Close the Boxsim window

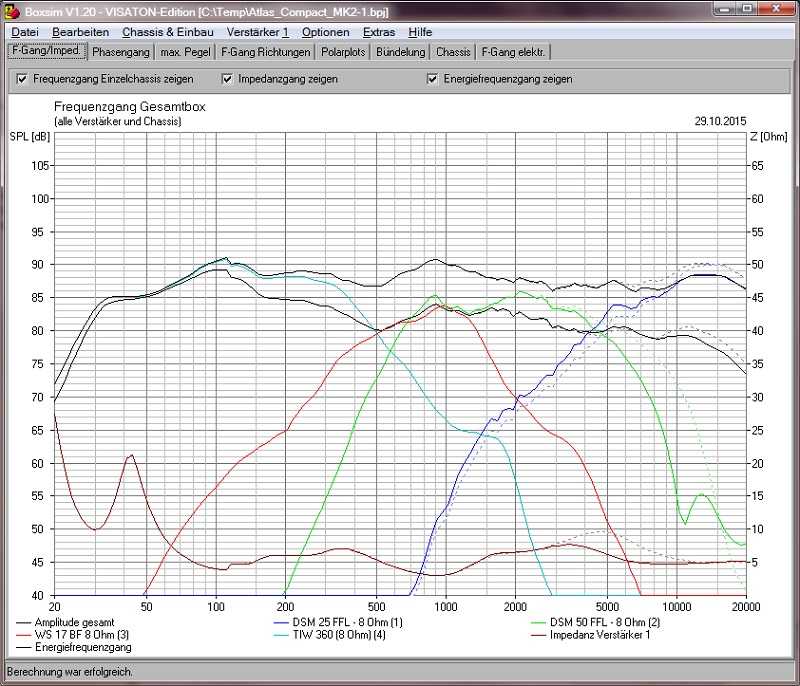click(776, 9)
